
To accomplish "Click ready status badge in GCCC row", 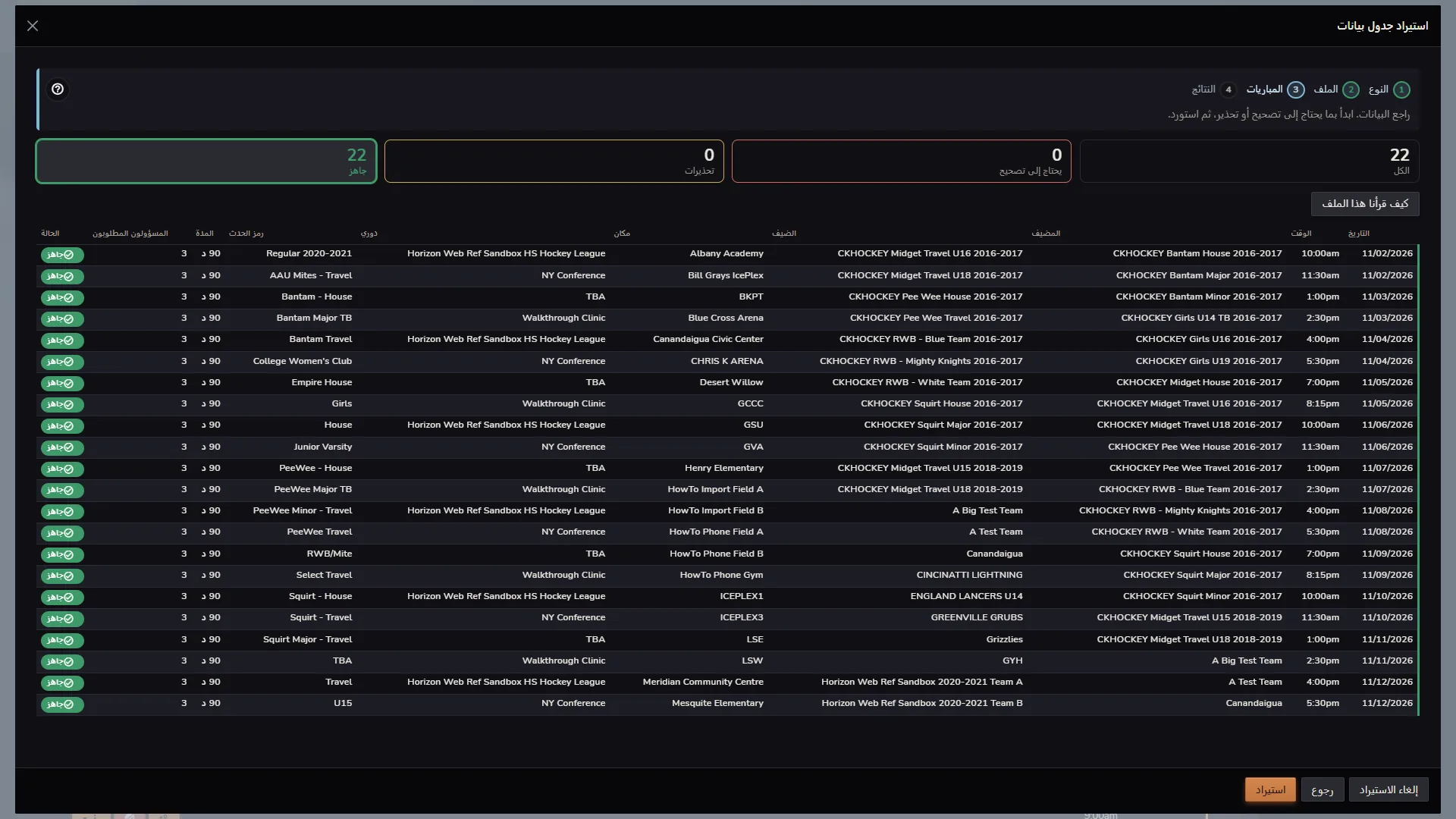I will point(62,404).
